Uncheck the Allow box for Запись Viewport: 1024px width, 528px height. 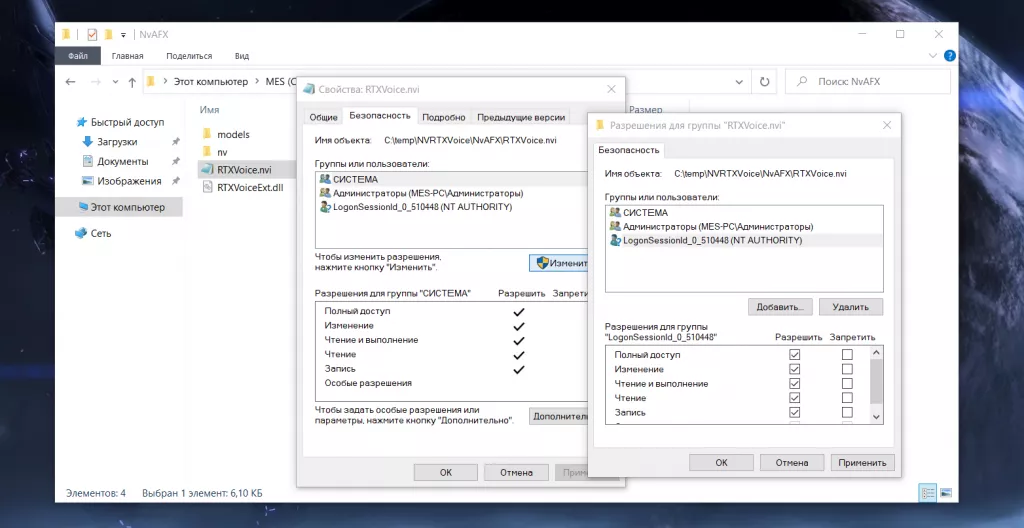pyautogui.click(x=795, y=412)
